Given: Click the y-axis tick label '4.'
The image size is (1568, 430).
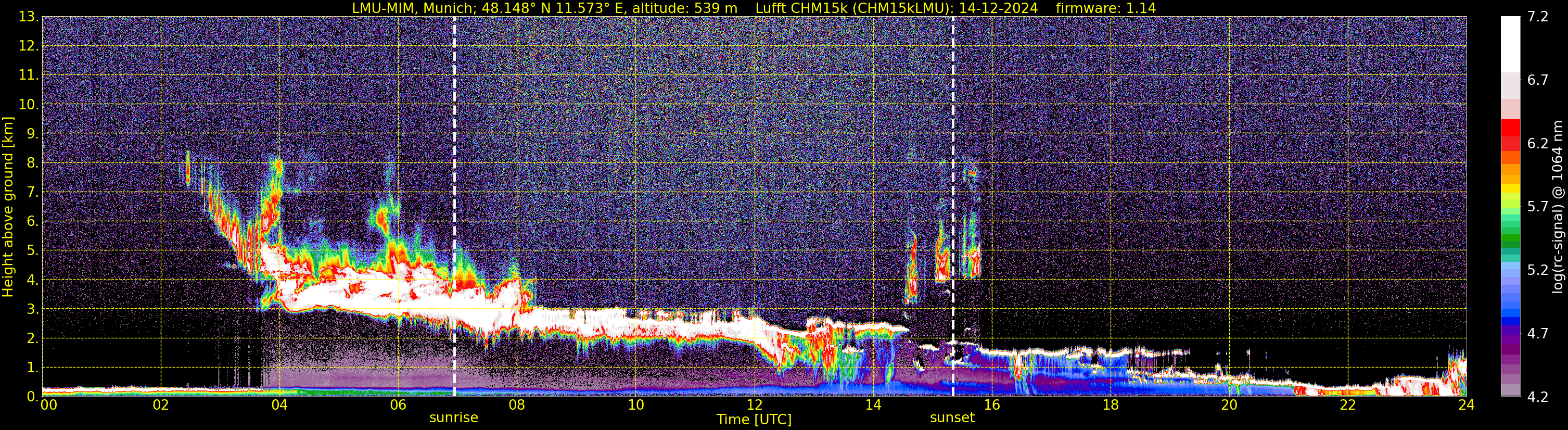Looking at the screenshot, I should [x=32, y=280].
